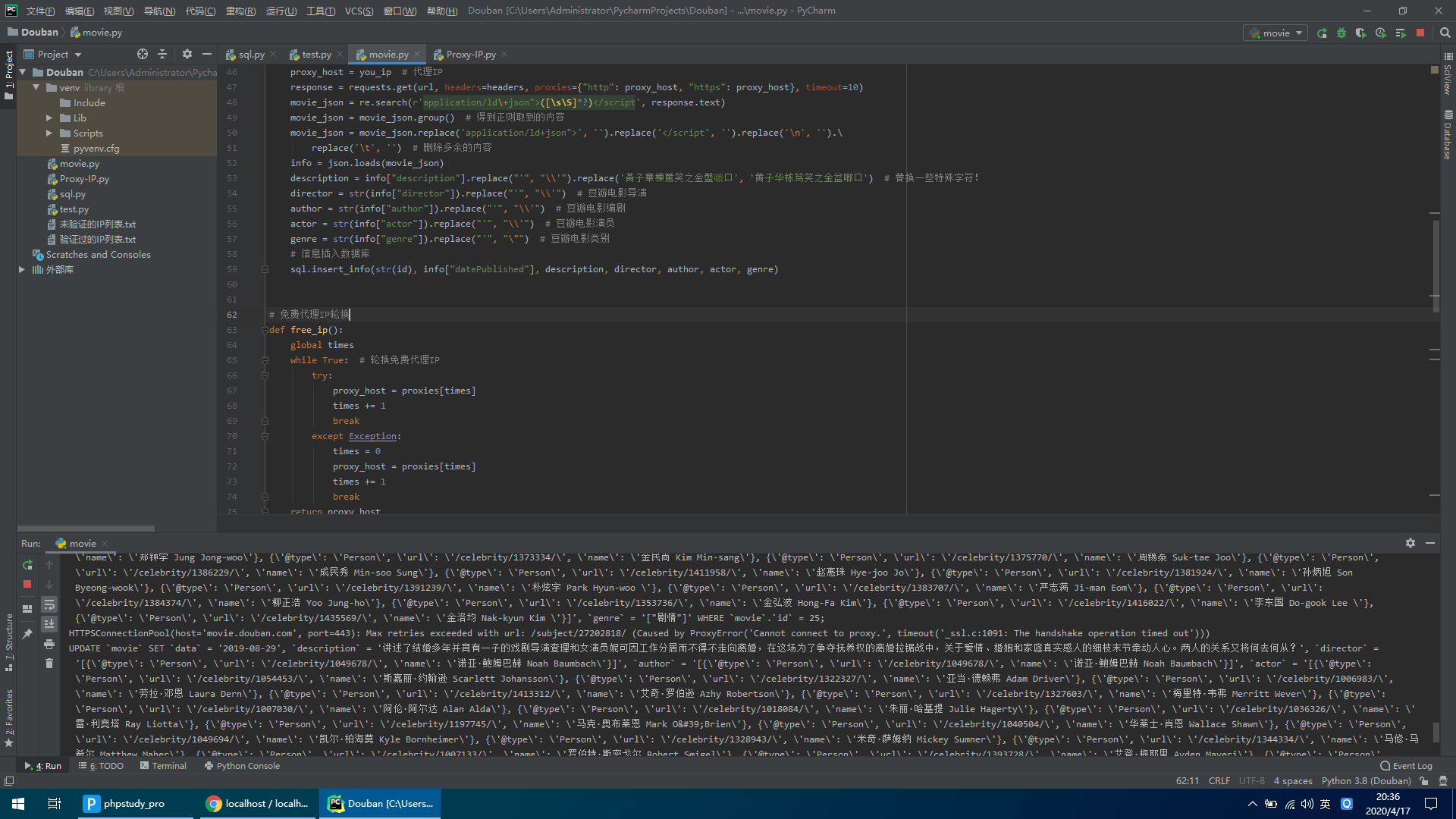Viewport: 1456px width, 819px height.
Task: Expand the 外部库 node
Action: click(22, 269)
